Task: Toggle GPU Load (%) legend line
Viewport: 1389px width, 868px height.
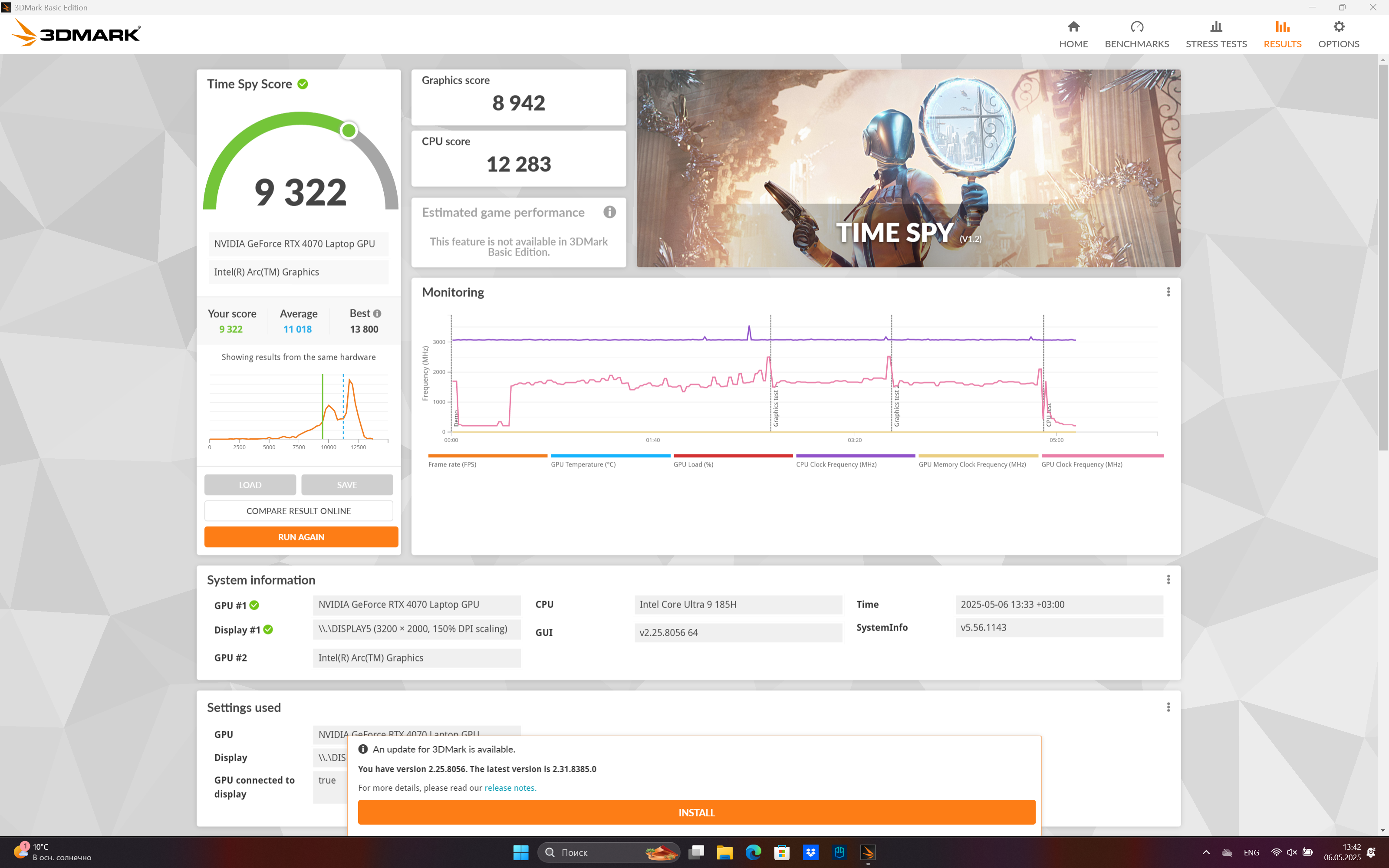Action: pyautogui.click(x=733, y=460)
